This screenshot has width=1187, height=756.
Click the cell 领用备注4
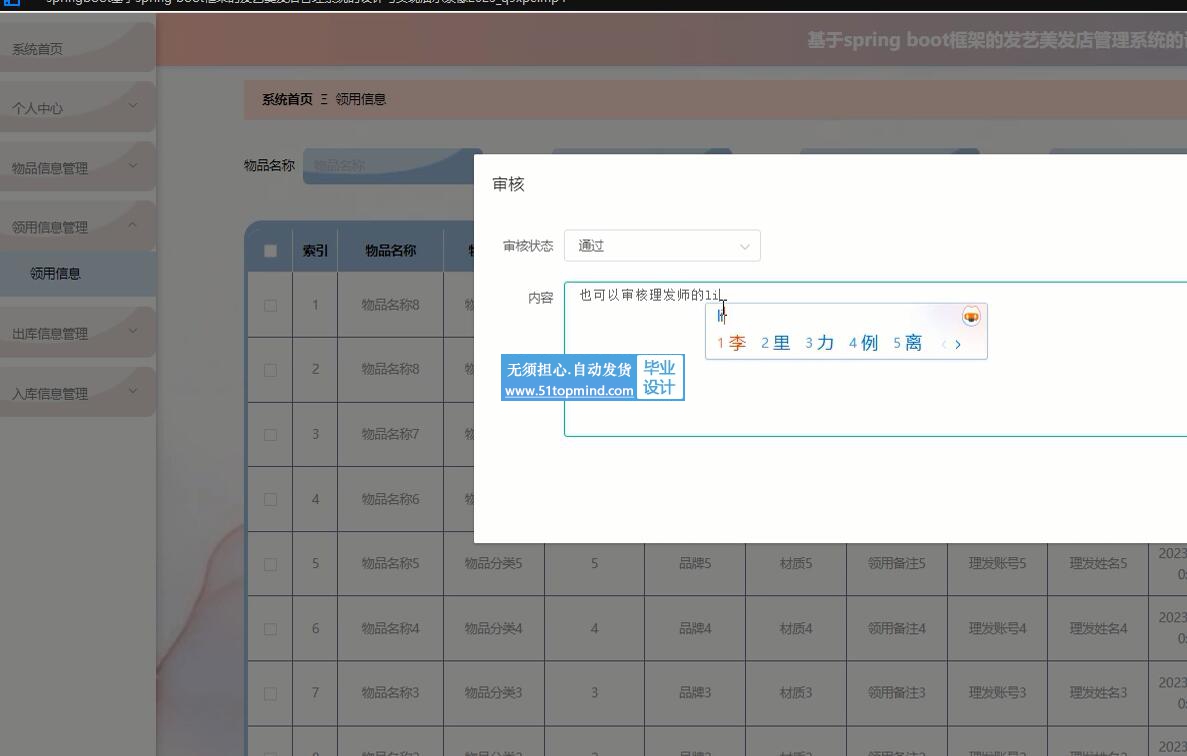pyautogui.click(x=896, y=629)
